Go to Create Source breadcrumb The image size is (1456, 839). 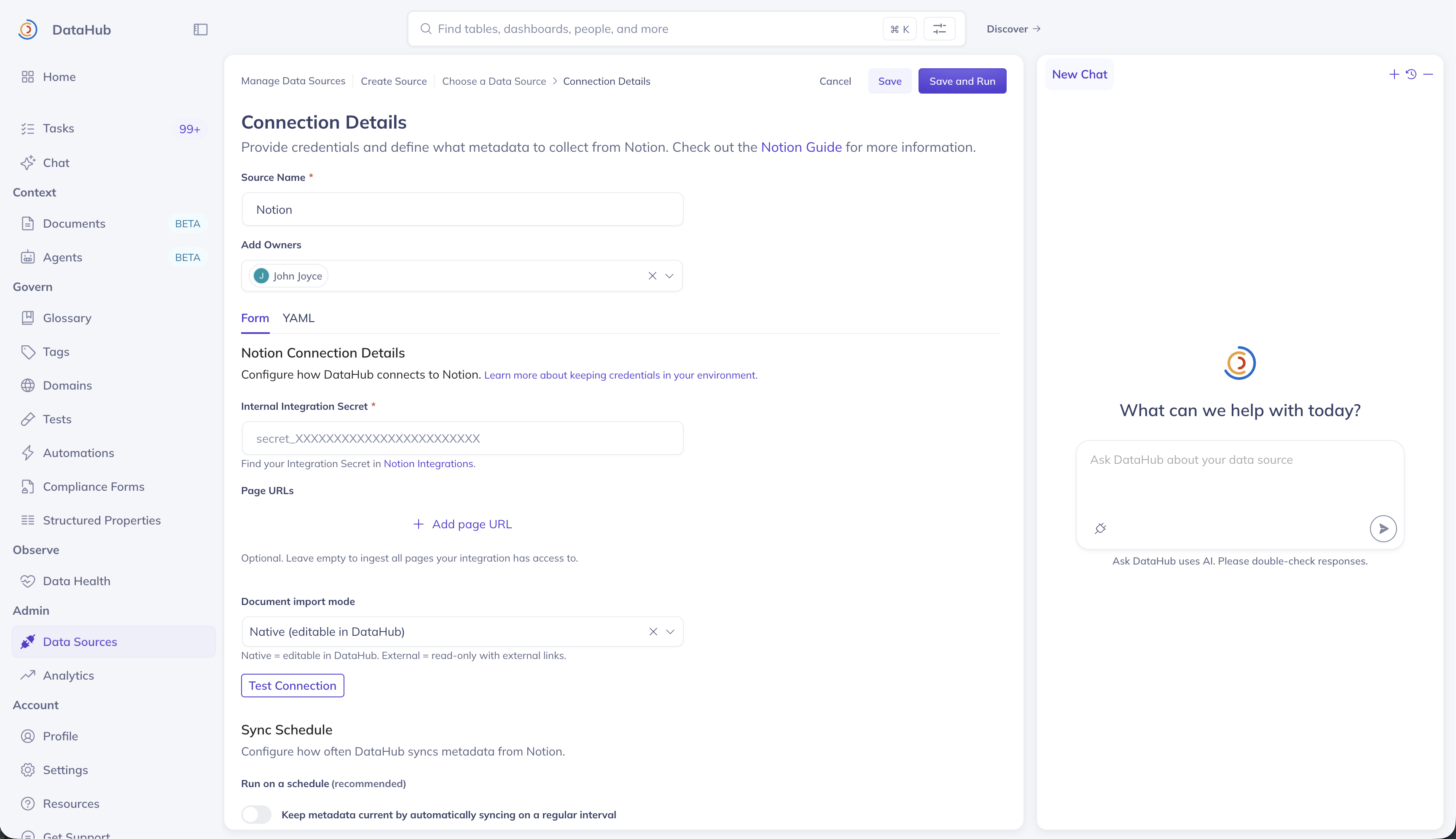[x=394, y=81]
